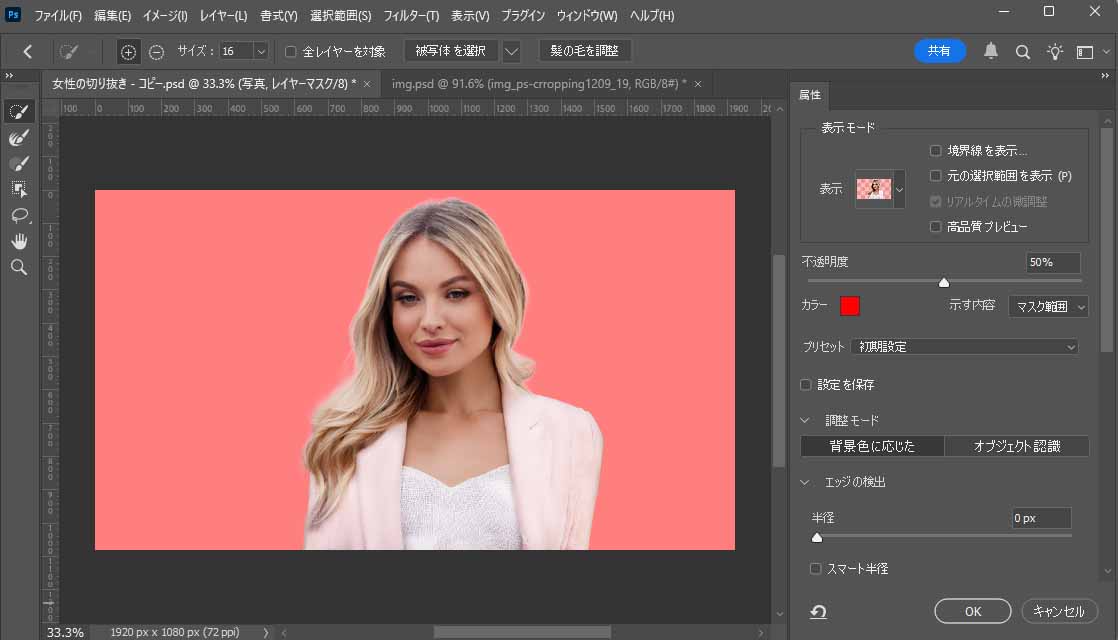The image size is (1118, 640).
Task: Click the 髪の毛を調整 button
Action: pyautogui.click(x=585, y=51)
